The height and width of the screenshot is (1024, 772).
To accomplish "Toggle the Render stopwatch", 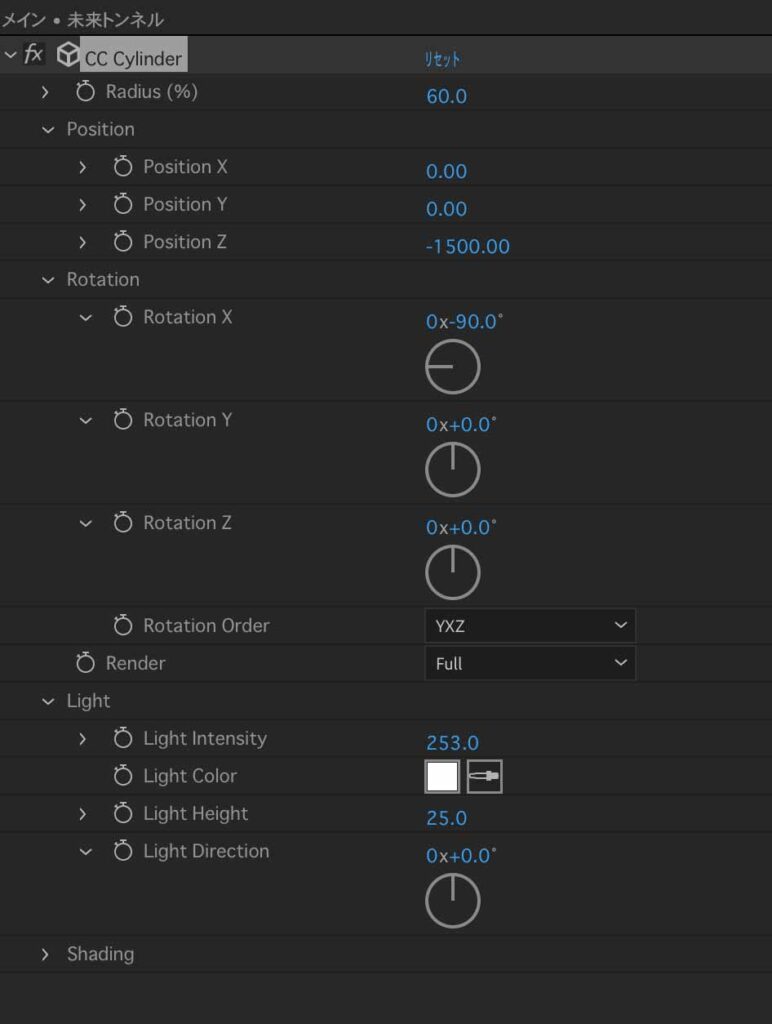I will point(85,663).
